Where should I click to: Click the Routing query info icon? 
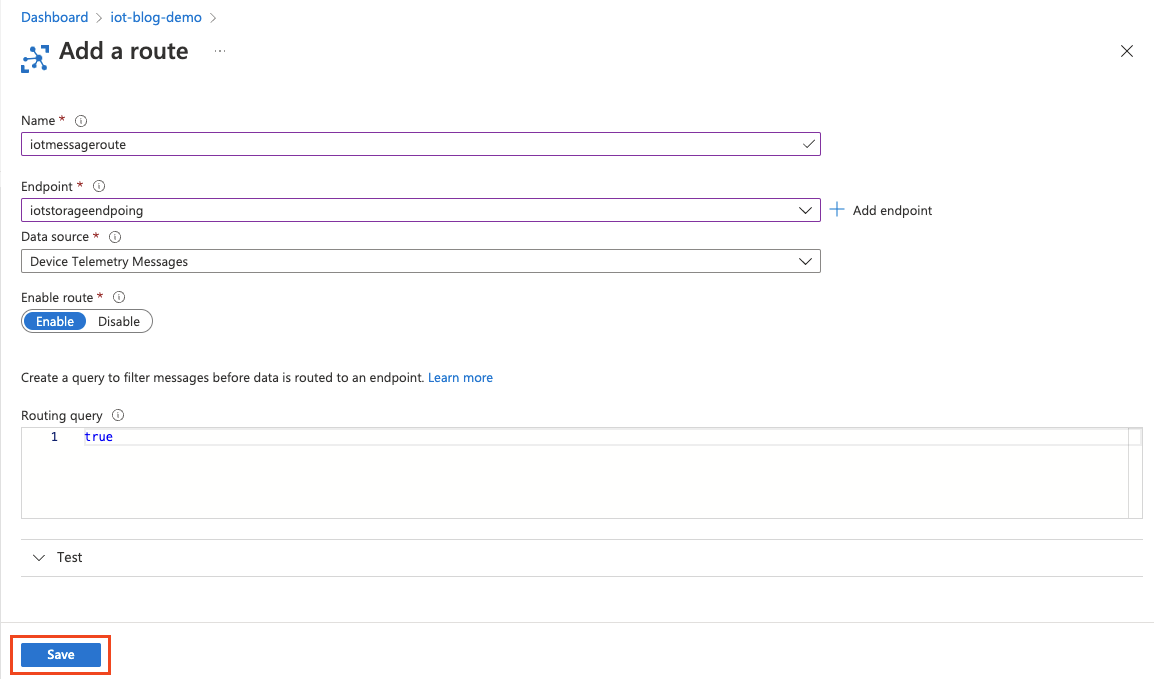click(x=118, y=416)
